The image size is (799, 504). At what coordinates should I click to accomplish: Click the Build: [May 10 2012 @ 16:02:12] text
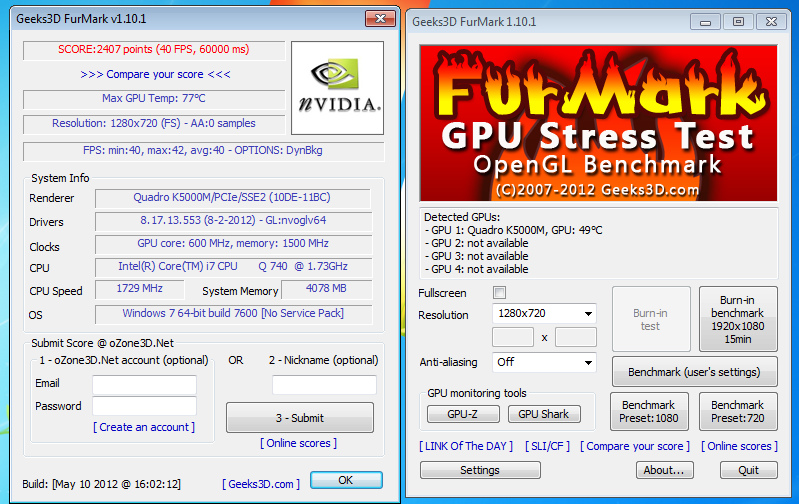(101, 484)
